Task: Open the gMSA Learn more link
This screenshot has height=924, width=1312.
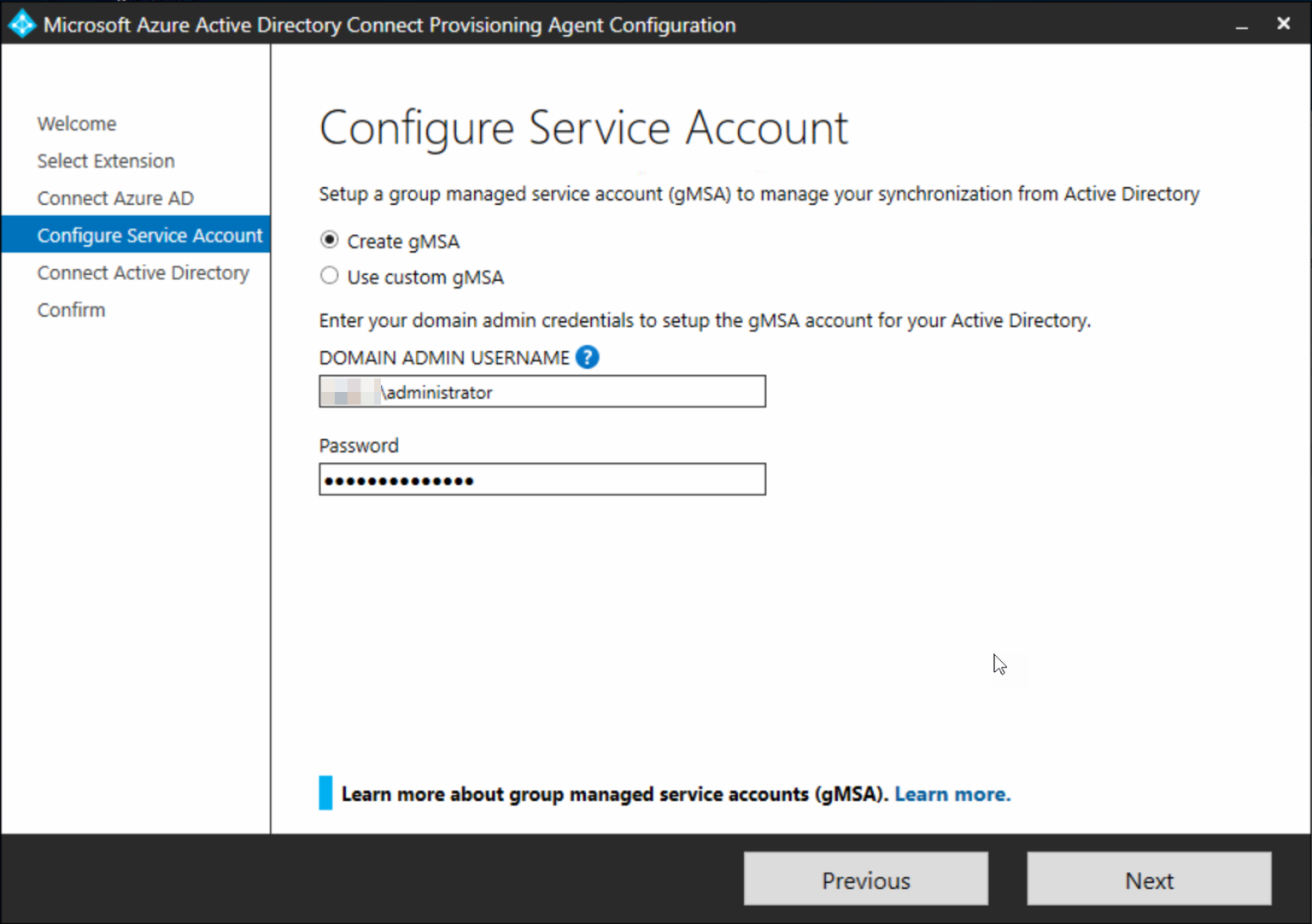Action: (x=952, y=793)
